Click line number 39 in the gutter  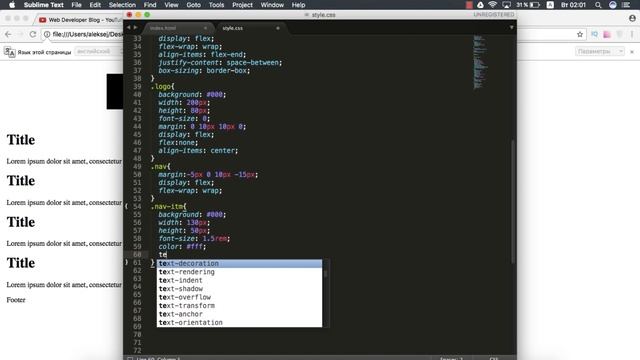point(137,87)
